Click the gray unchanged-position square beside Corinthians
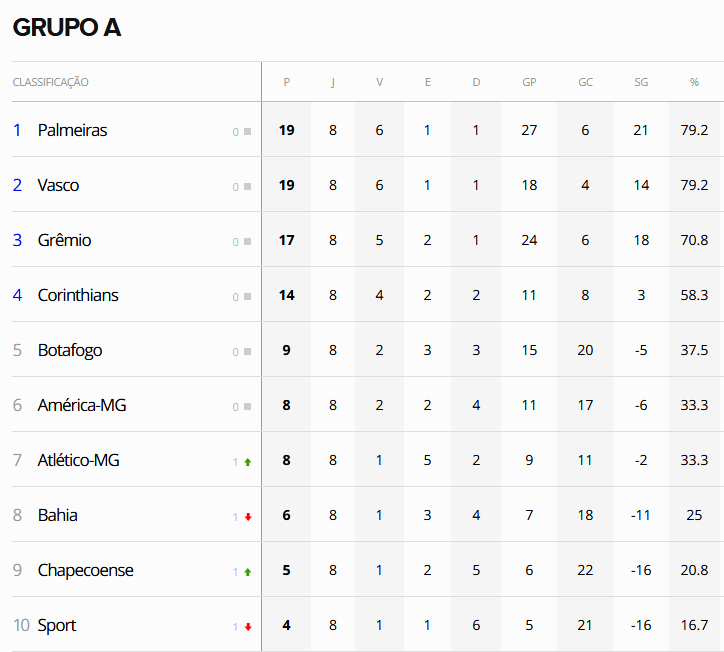Image resolution: width=724 pixels, height=652 pixels. (247, 296)
